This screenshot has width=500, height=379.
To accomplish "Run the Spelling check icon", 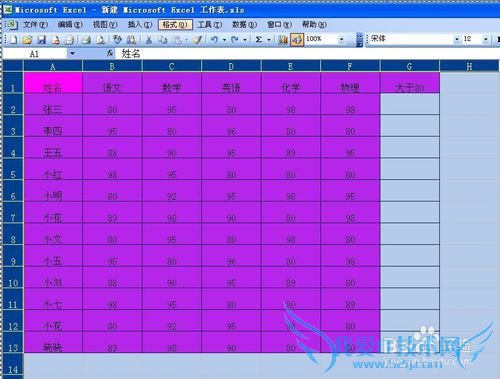I will pyautogui.click(x=117, y=40).
